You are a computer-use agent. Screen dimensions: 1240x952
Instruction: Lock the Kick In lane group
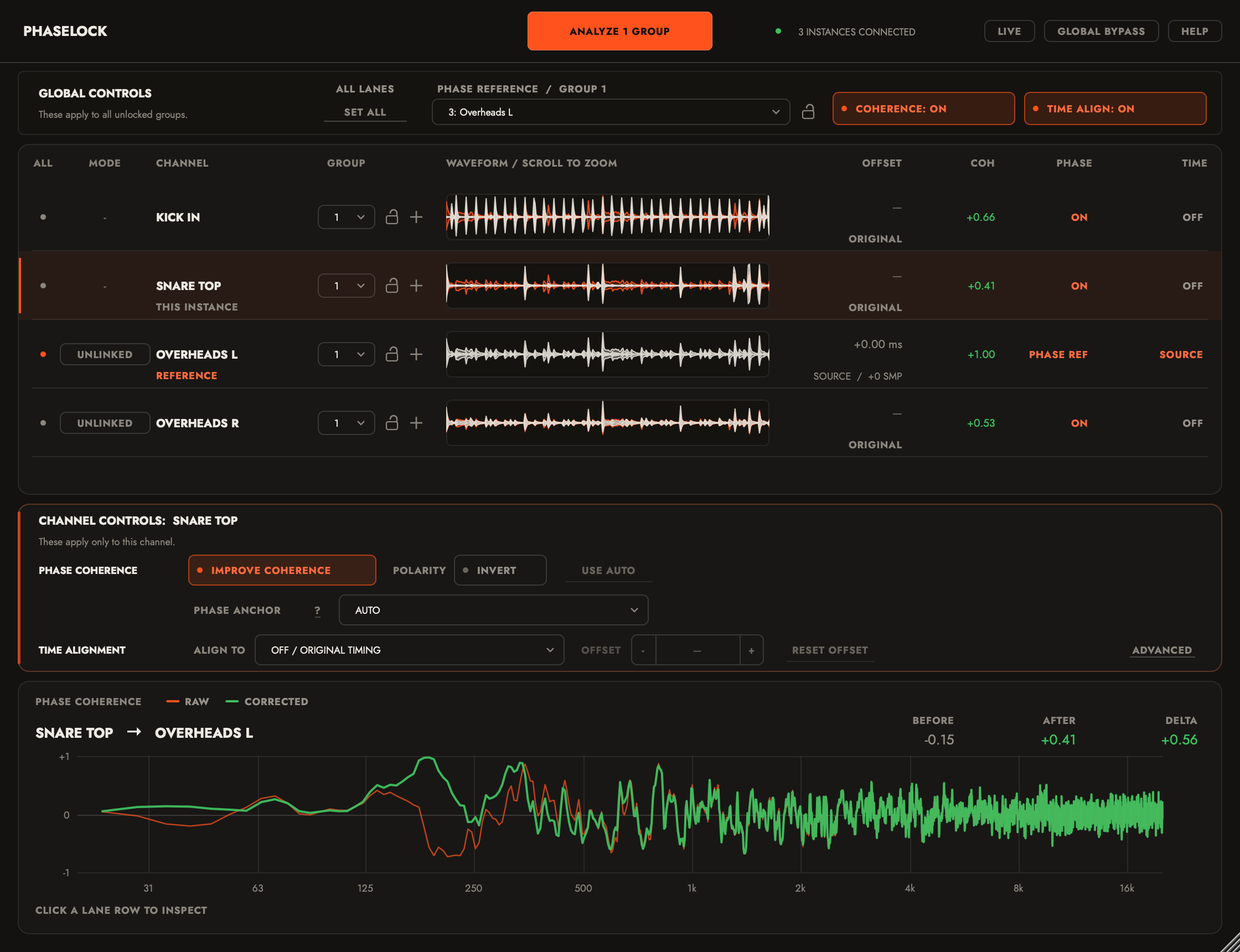click(391, 217)
